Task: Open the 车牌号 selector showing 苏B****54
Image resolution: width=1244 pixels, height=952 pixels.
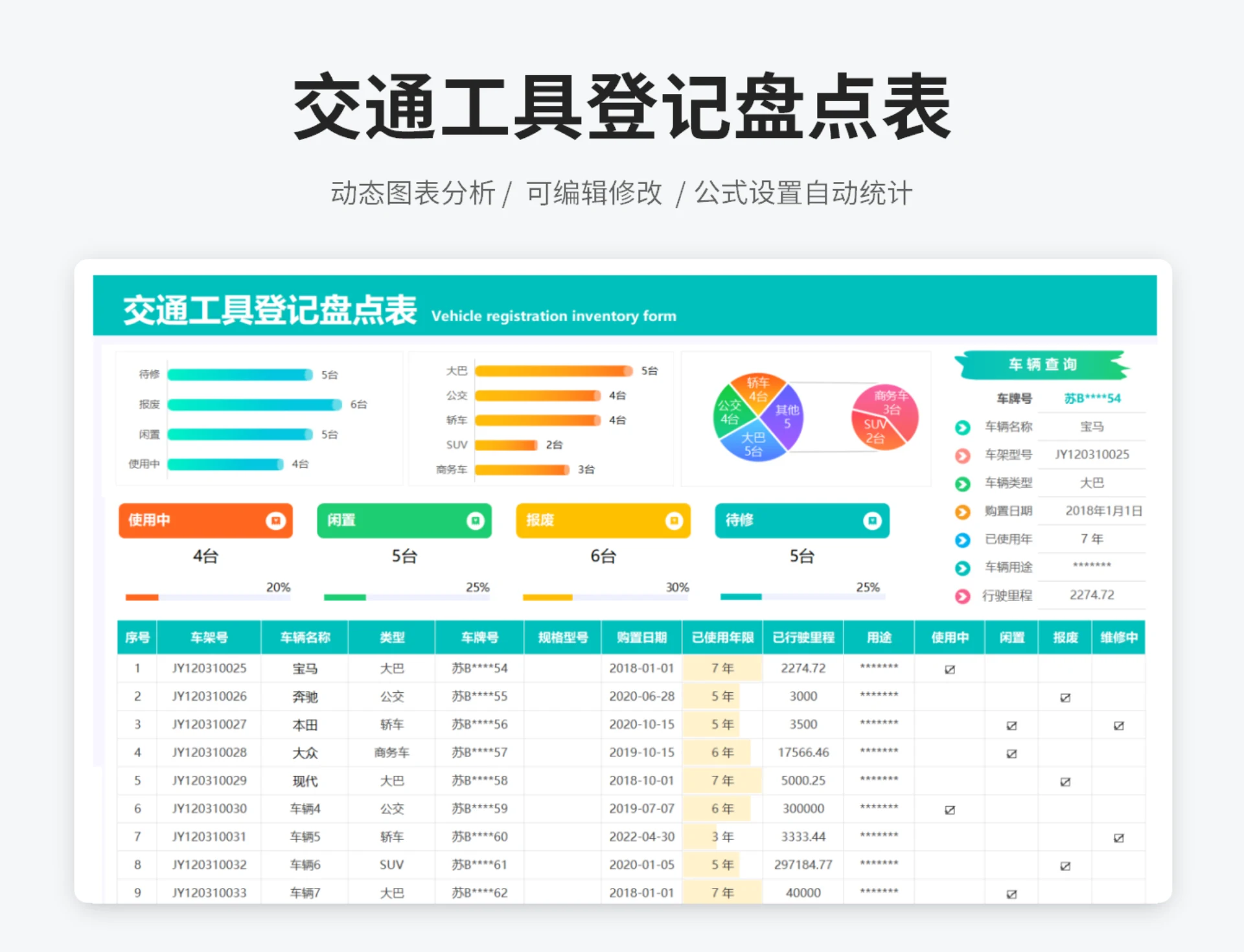Action: (1092, 398)
